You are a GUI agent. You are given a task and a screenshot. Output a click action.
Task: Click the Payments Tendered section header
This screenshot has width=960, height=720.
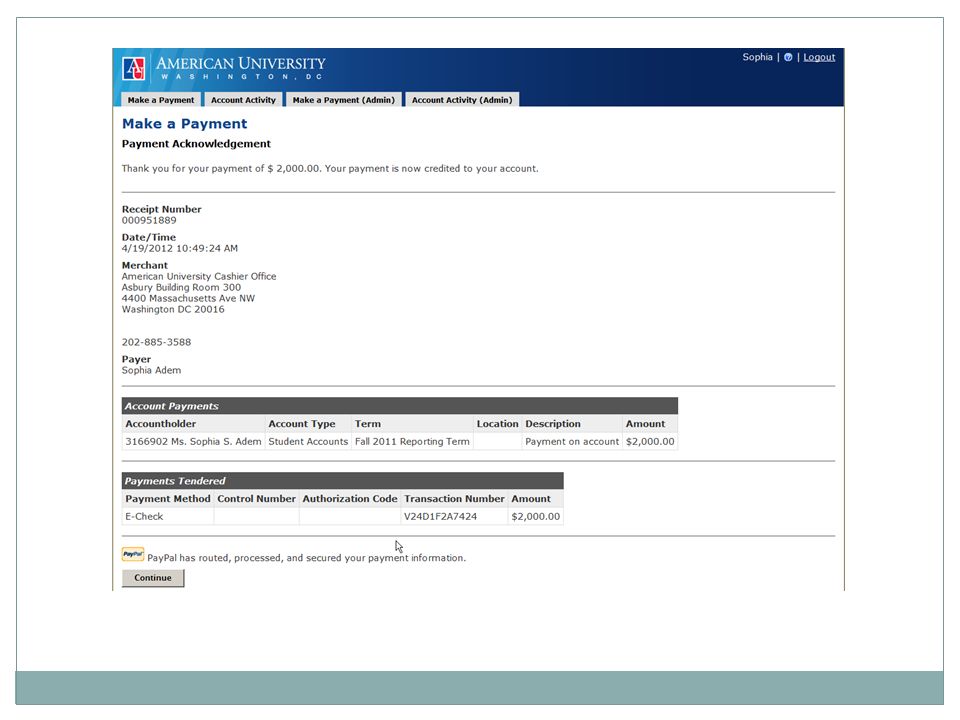(x=342, y=481)
